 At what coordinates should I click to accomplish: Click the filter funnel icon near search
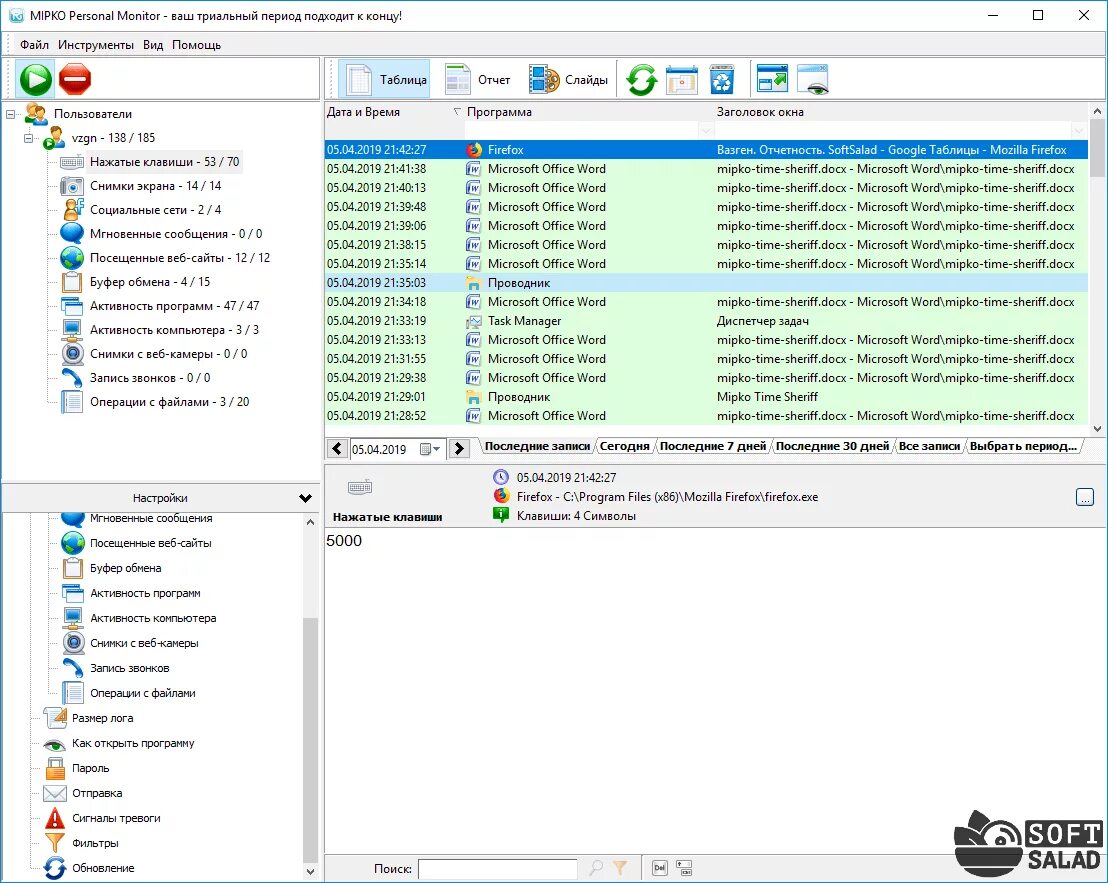coord(620,868)
